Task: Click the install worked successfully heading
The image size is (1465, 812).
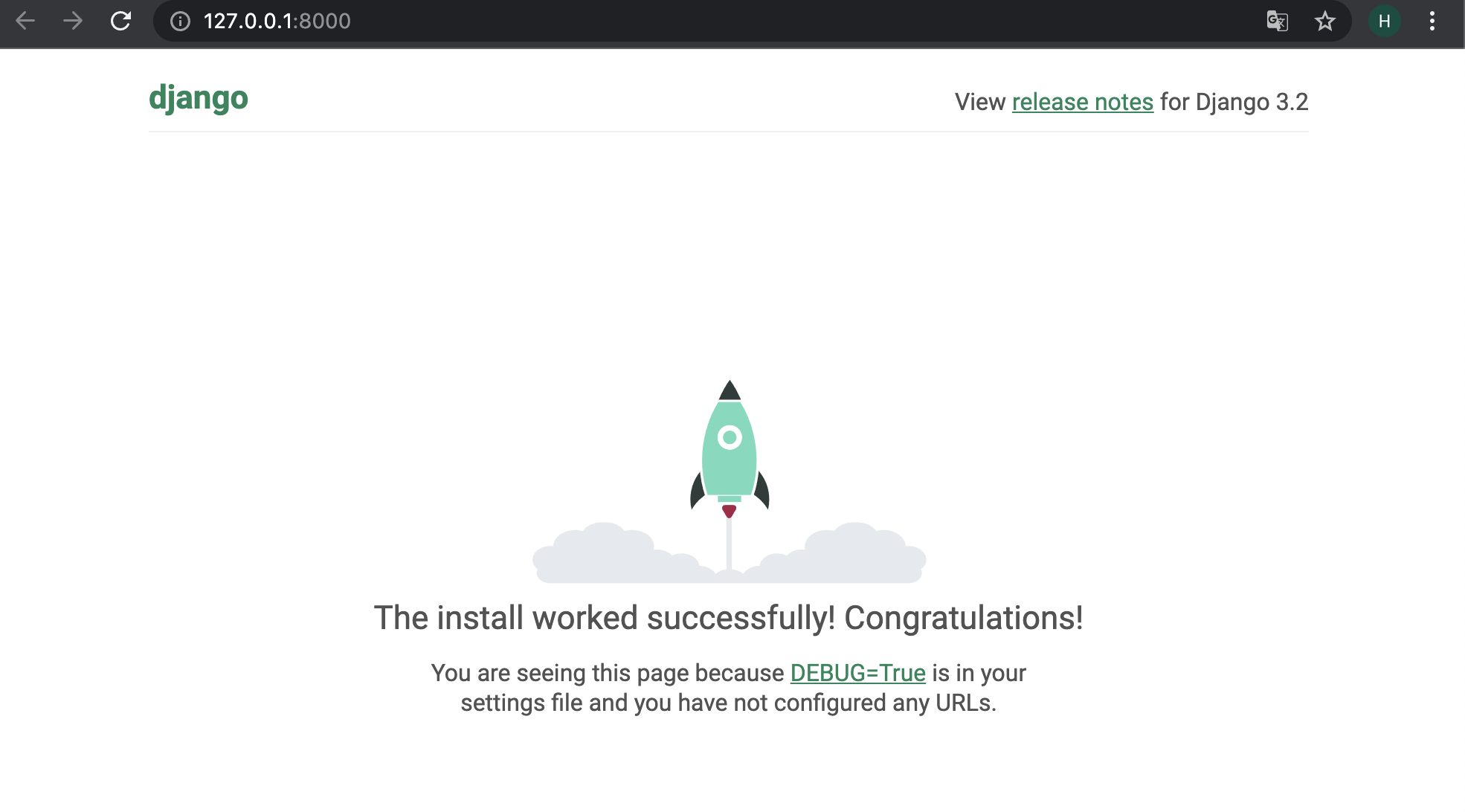Action: tap(728, 618)
